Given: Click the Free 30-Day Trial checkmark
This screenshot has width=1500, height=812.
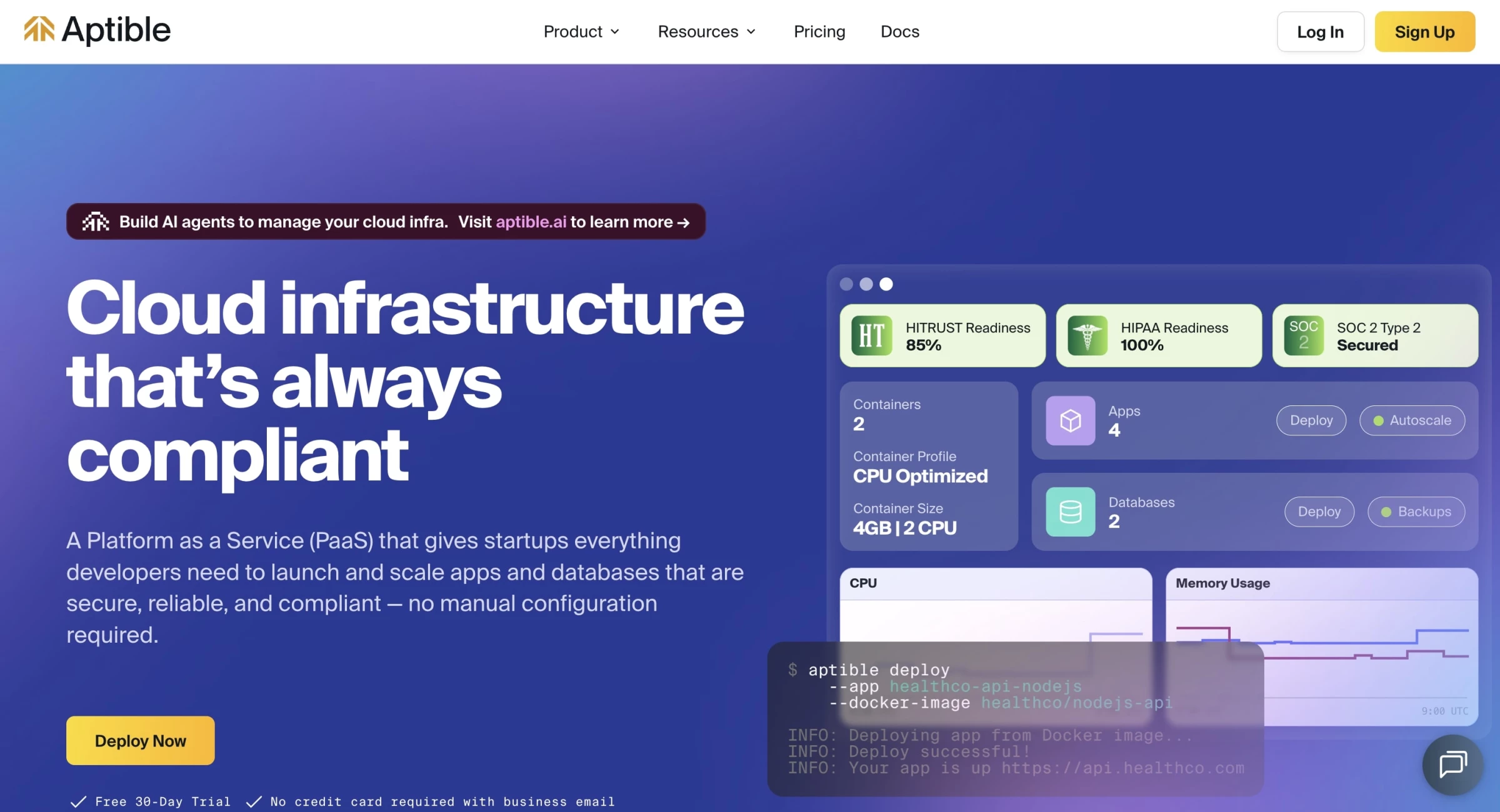Looking at the screenshot, I should (78, 801).
